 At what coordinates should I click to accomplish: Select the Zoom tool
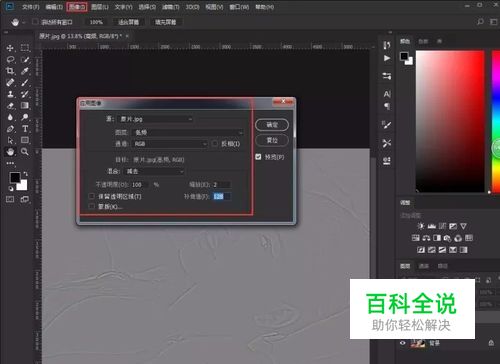point(25,152)
